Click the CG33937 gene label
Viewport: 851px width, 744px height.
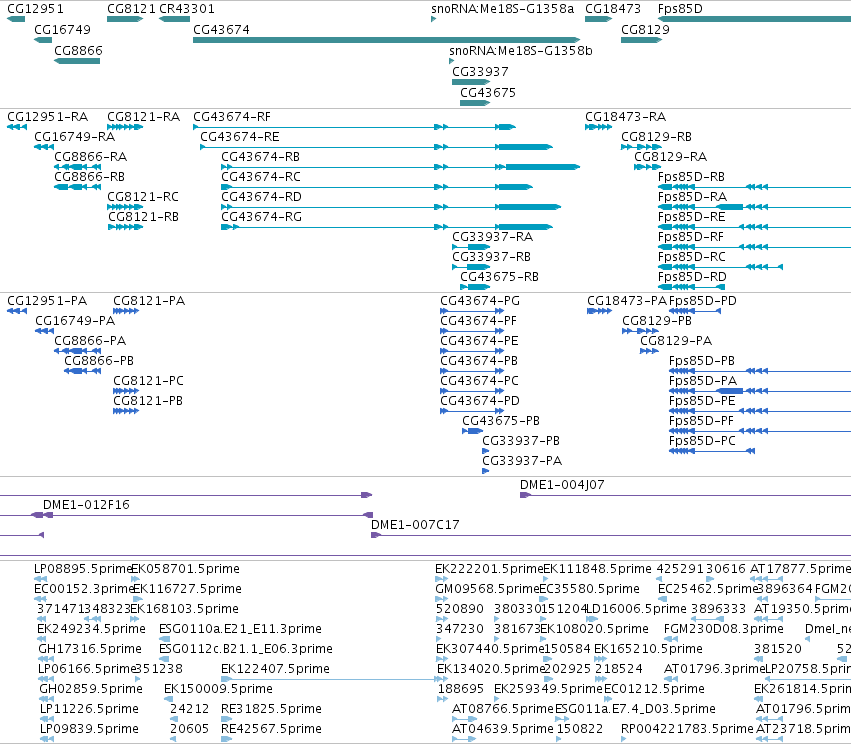480,72
